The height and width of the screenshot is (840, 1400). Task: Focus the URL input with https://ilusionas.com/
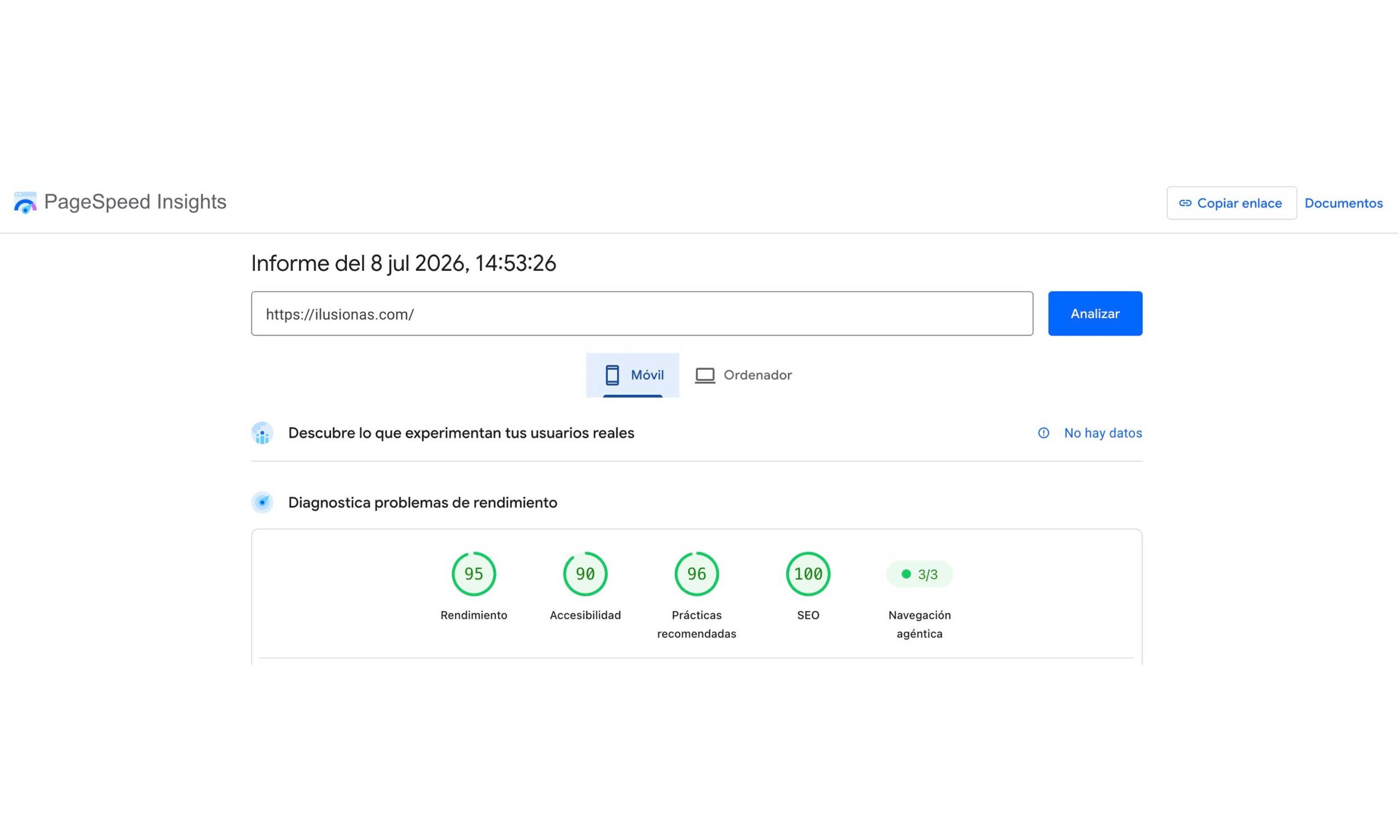point(643,313)
